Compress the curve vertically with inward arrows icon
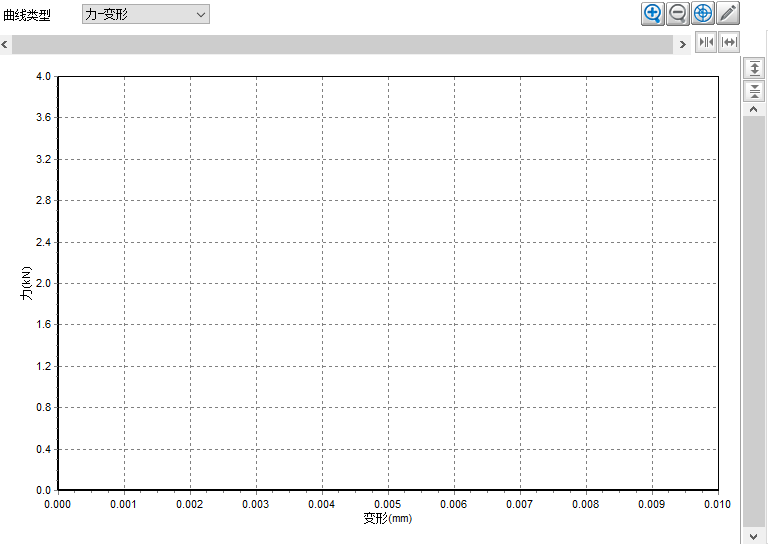The height and width of the screenshot is (544, 768). tap(753, 91)
